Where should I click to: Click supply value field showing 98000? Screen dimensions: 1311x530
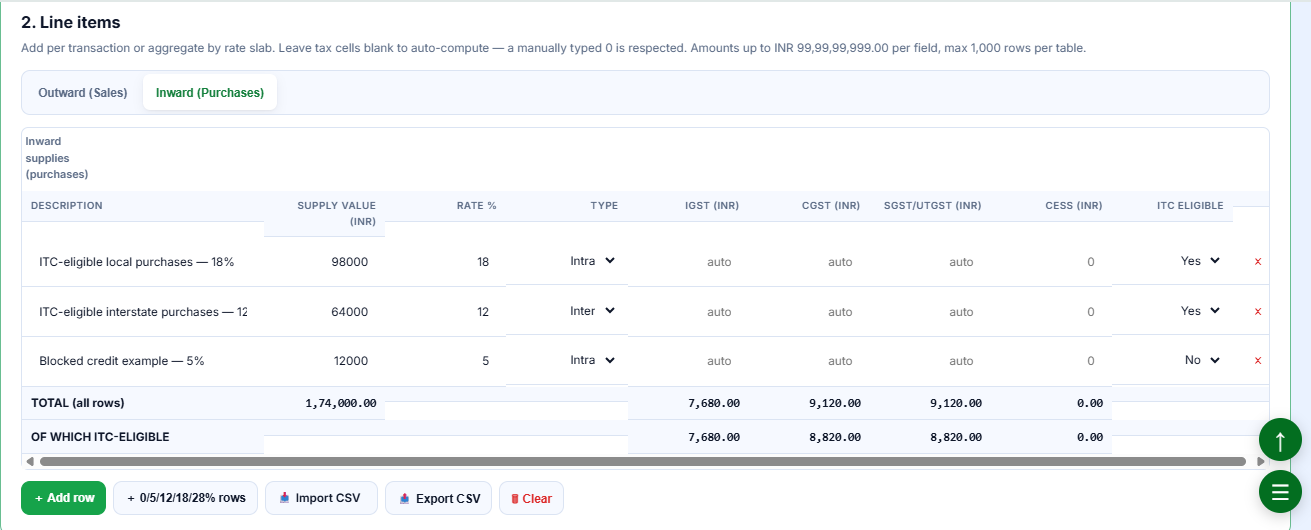[324, 262]
